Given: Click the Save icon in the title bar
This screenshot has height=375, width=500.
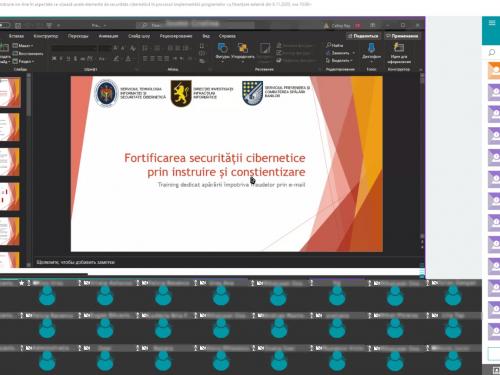Looking at the screenshot, I should pos(18,25).
